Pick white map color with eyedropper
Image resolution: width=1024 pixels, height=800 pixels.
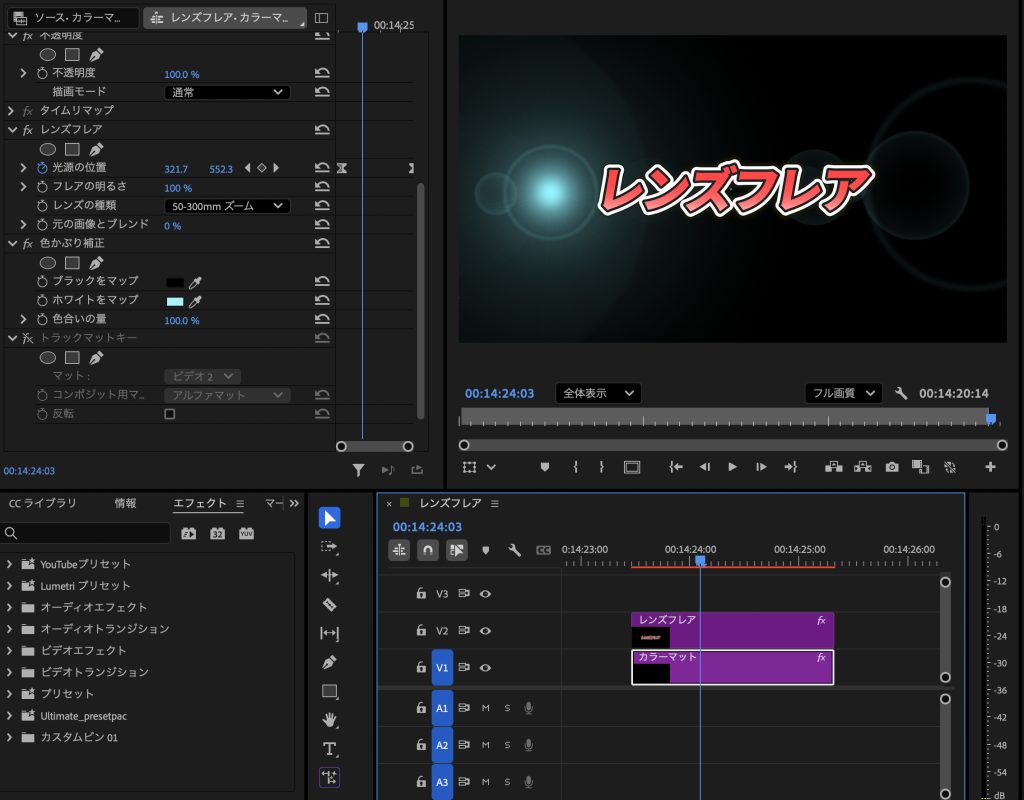(197, 300)
